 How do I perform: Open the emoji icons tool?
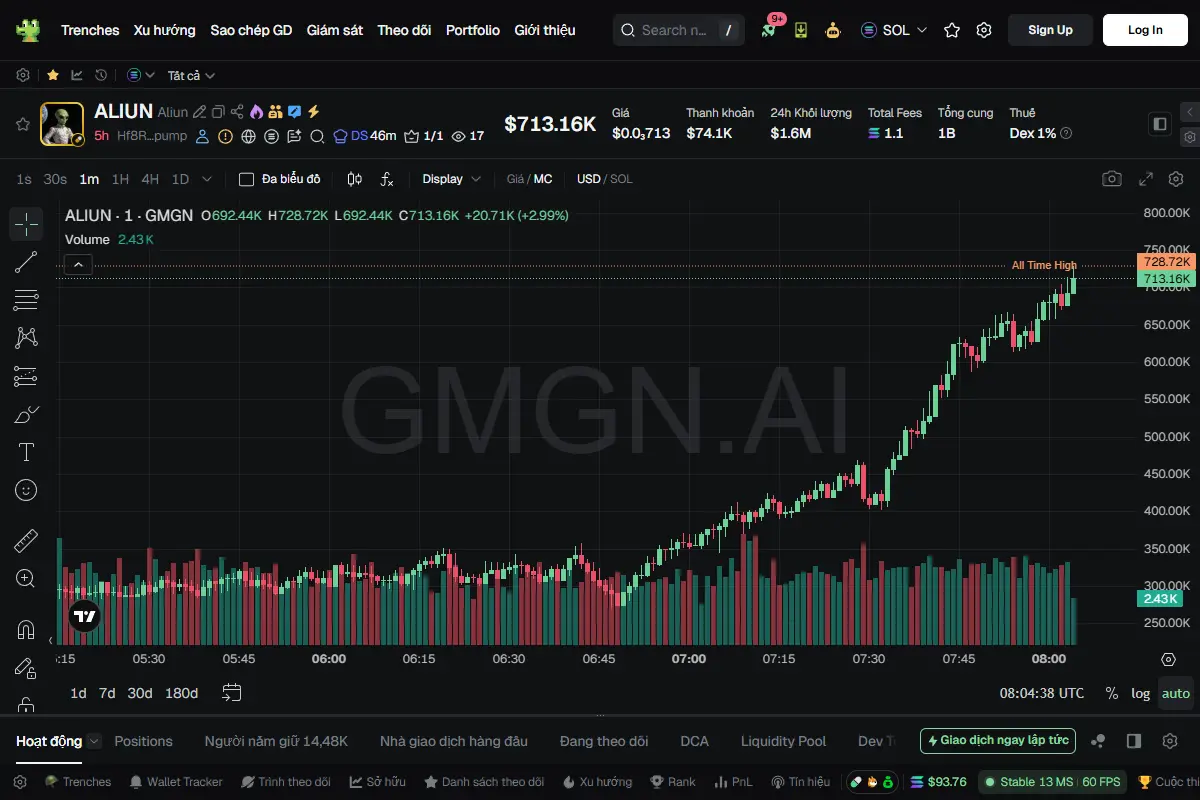26,490
